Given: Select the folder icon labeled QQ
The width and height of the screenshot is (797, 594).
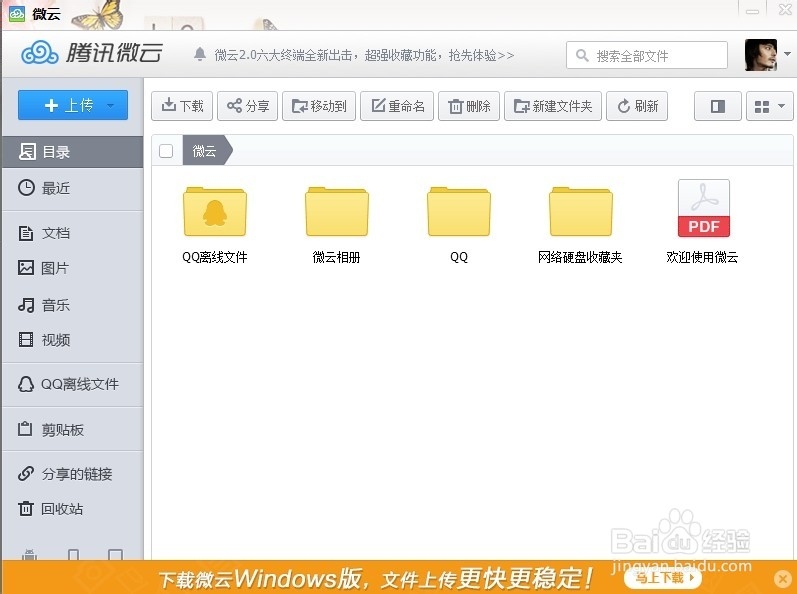Looking at the screenshot, I should pos(459,212).
